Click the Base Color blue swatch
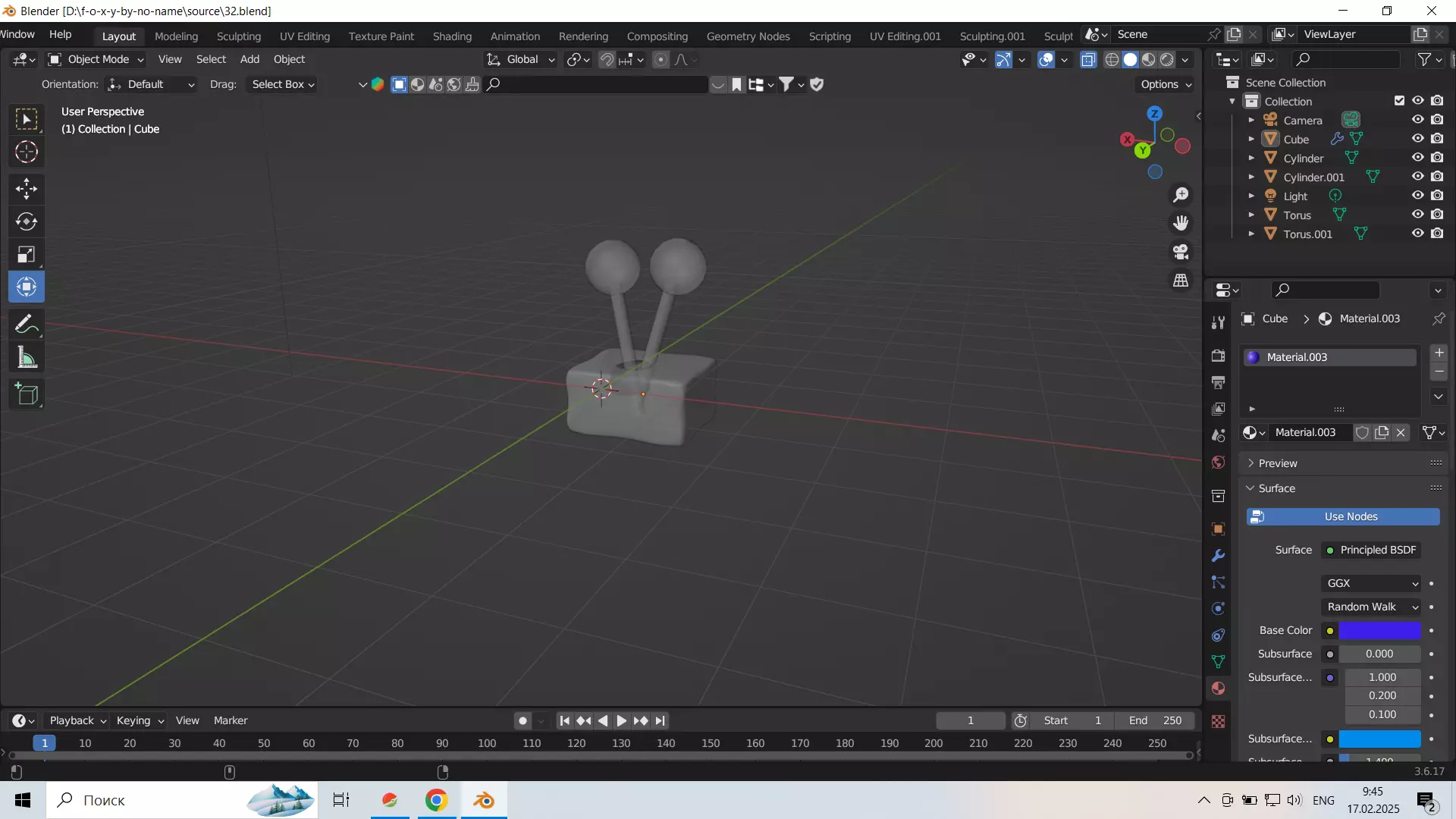This screenshot has width=1456, height=819. (x=1379, y=630)
